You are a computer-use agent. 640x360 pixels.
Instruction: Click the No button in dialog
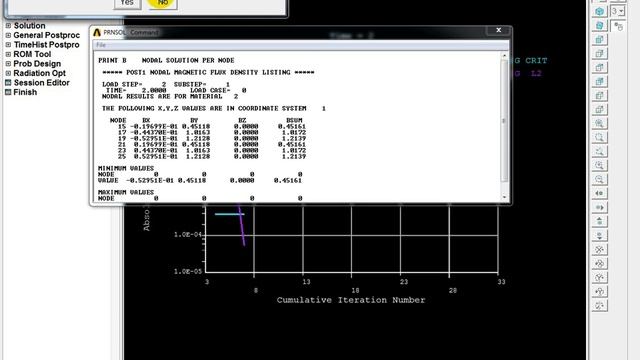[162, 3]
